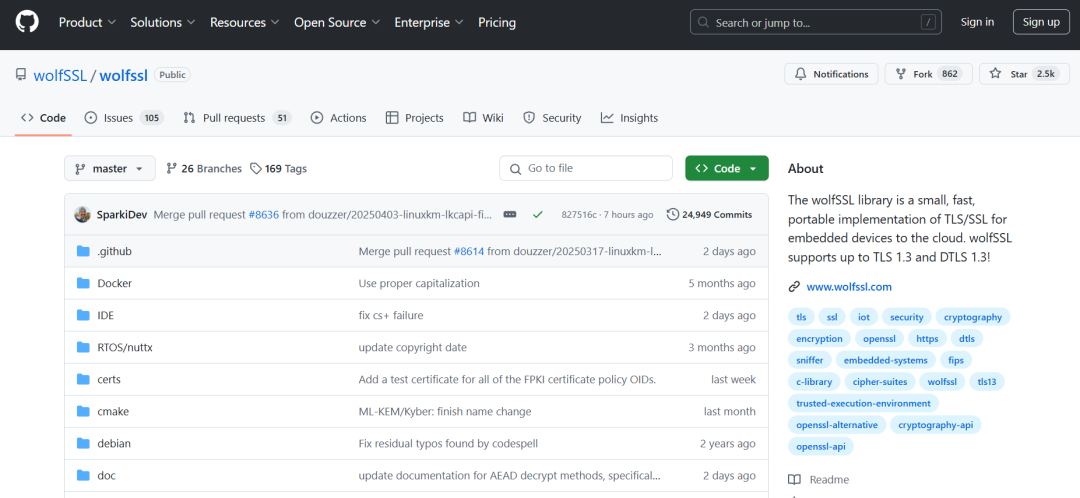This screenshot has height=498, width=1080.
Task: Expand commit message ellipsis button
Action: [x=510, y=214]
